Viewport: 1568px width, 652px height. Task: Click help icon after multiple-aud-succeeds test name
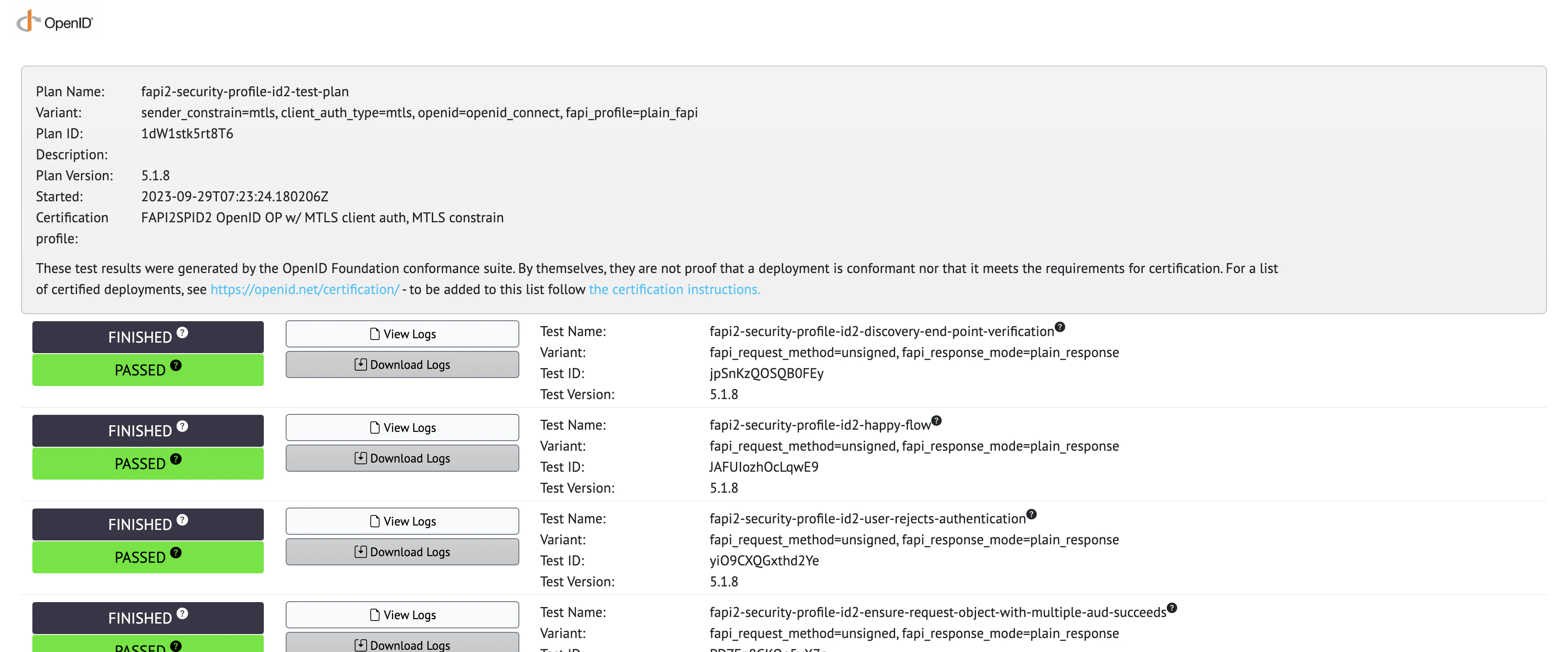point(1172,607)
